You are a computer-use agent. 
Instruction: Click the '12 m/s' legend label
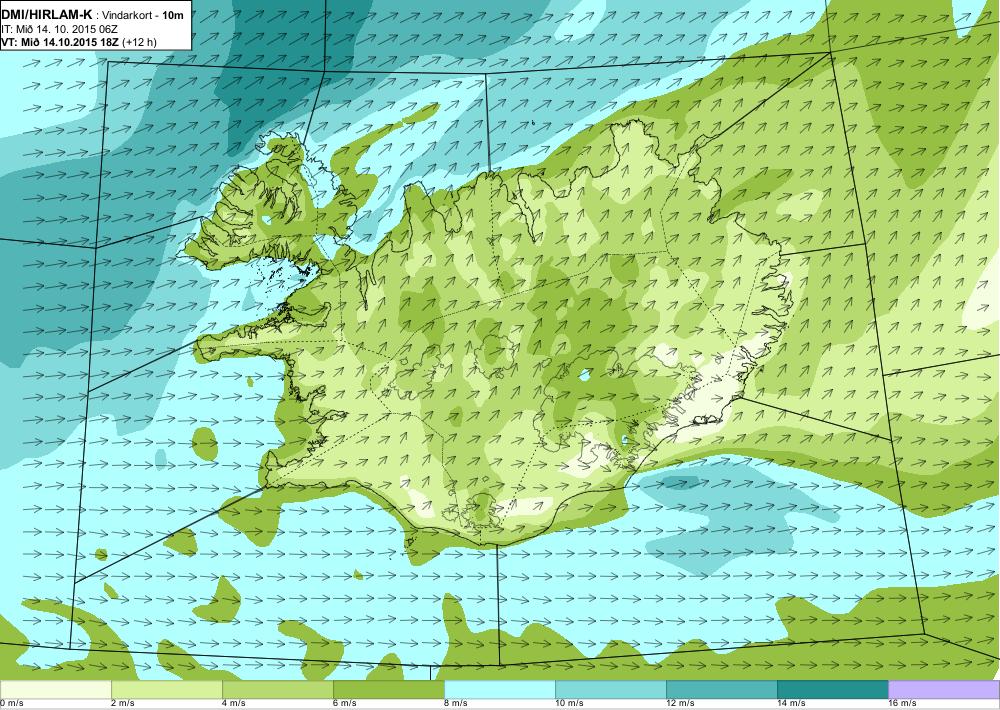pos(680,704)
